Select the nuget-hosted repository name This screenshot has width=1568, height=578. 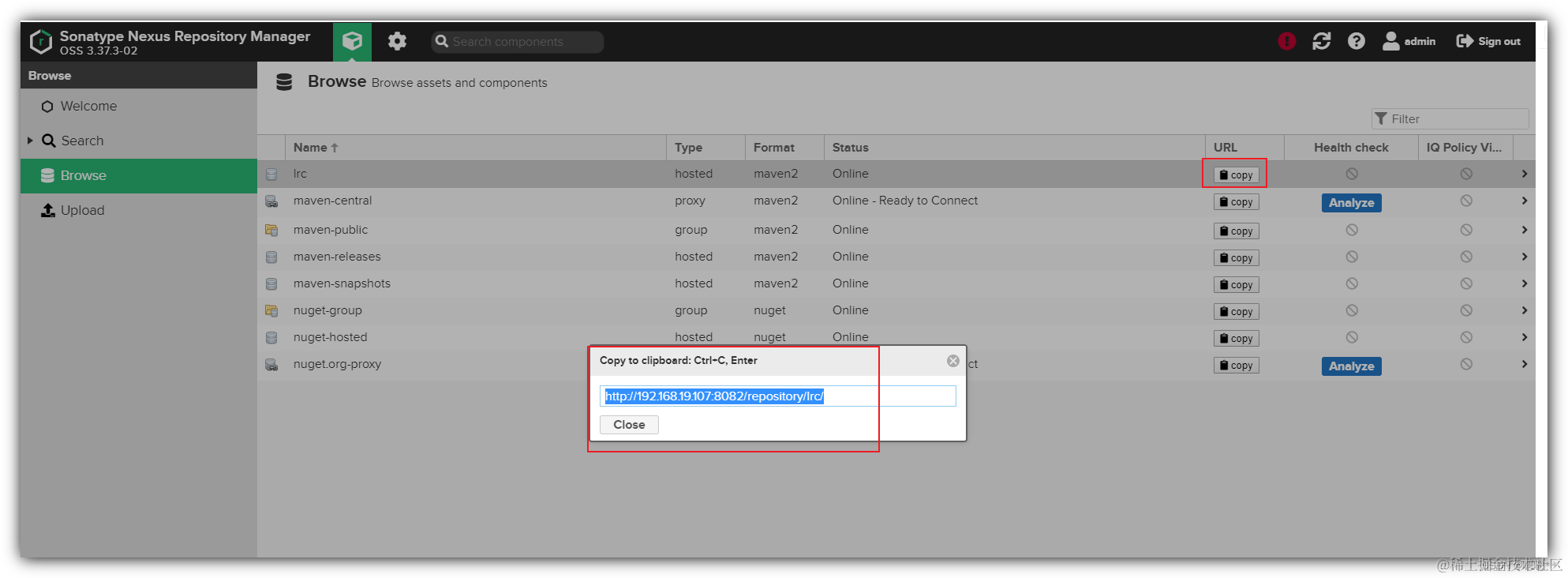pyautogui.click(x=330, y=337)
